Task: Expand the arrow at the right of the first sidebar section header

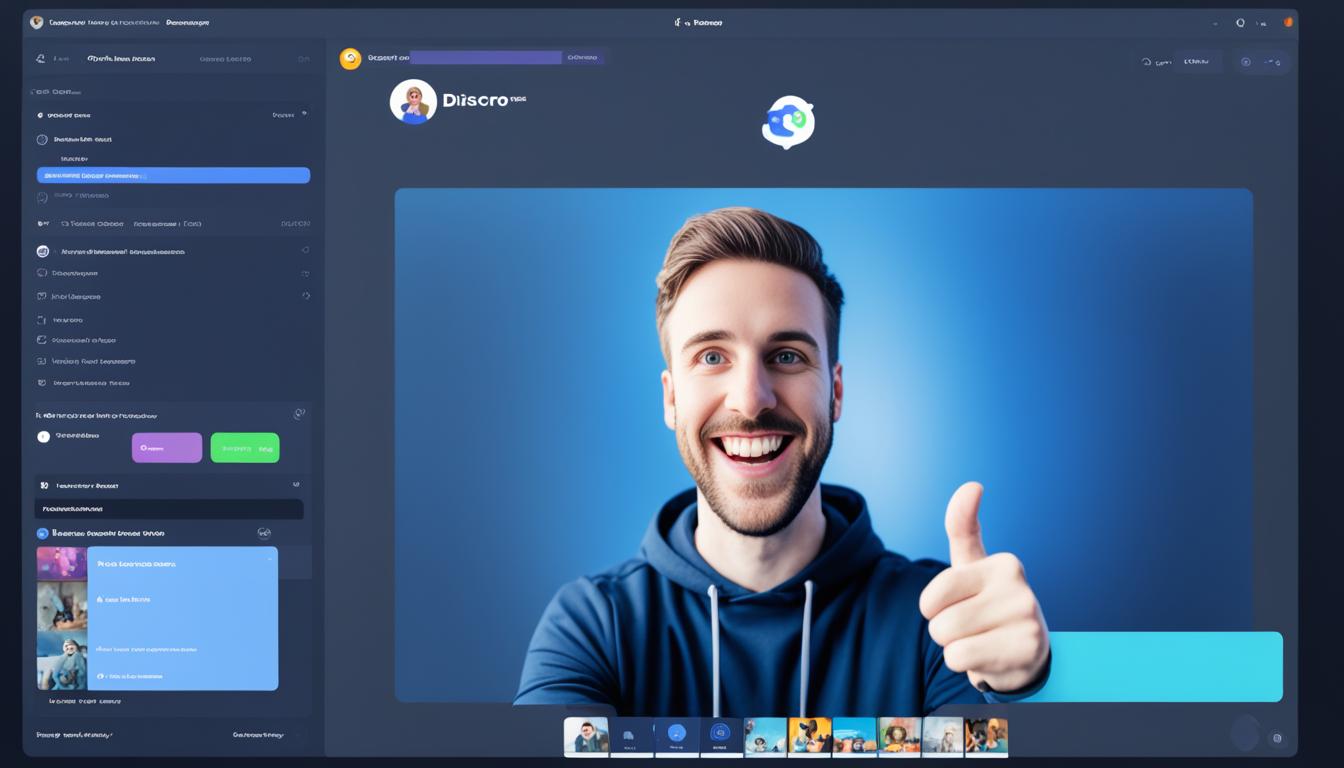Action: pyautogui.click(x=304, y=114)
